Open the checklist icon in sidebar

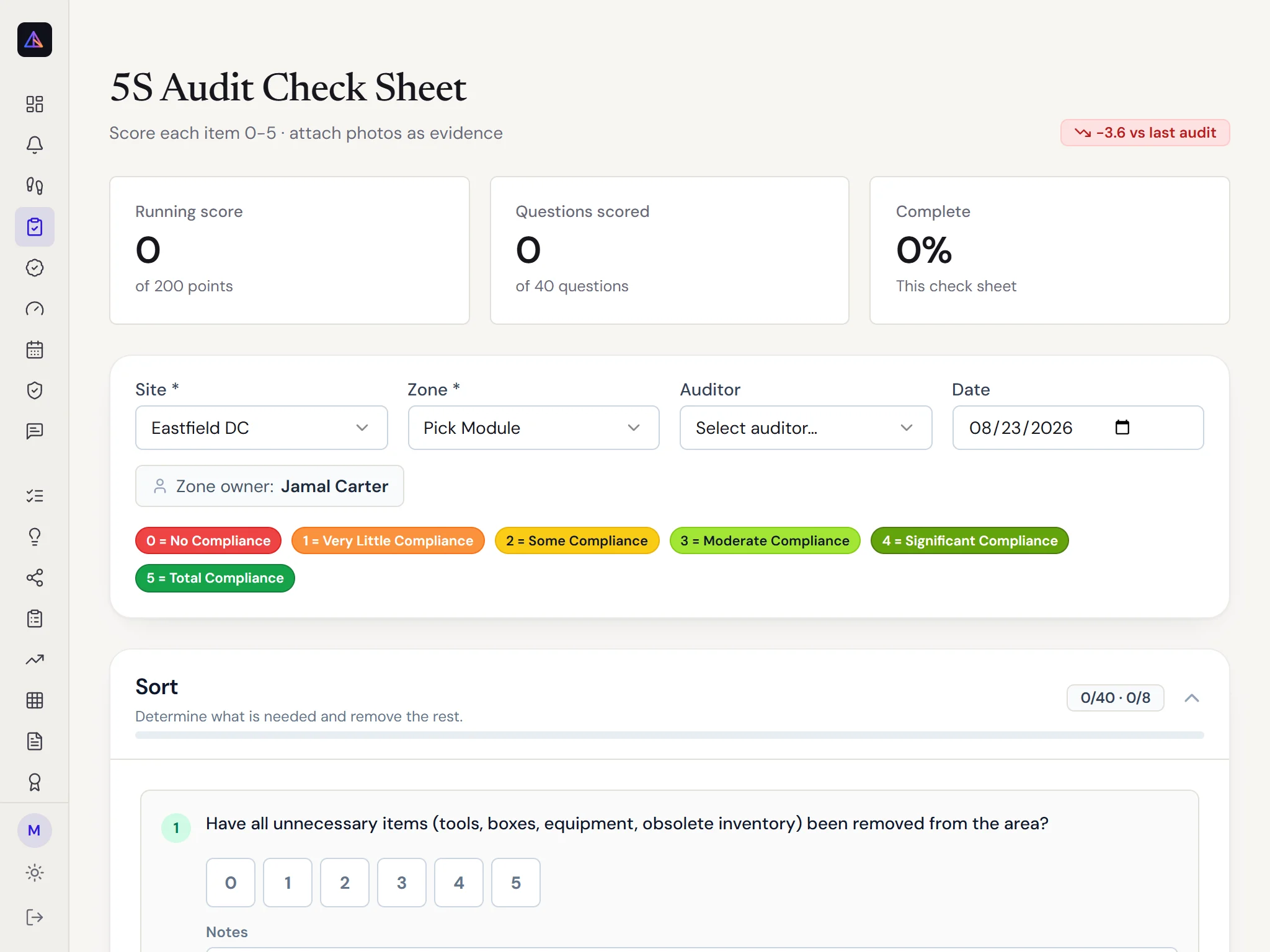pos(35,496)
